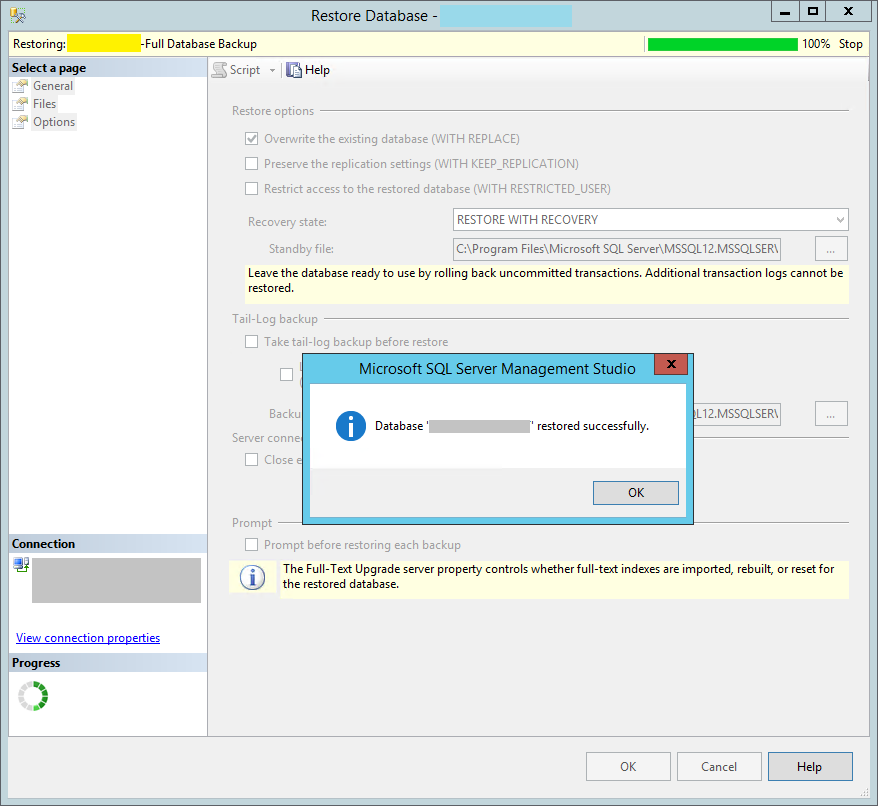
Task: Click the spinning progress indicator
Action: coord(33,696)
